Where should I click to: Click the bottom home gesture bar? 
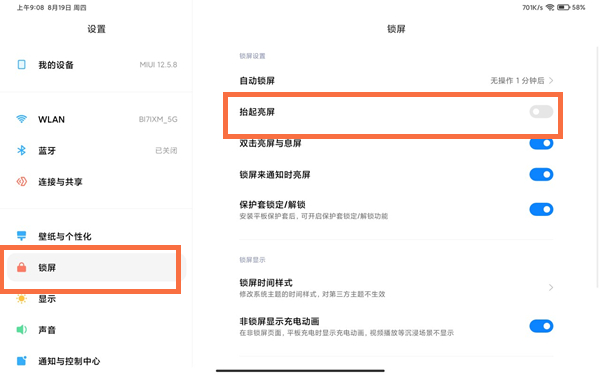pos(300,370)
